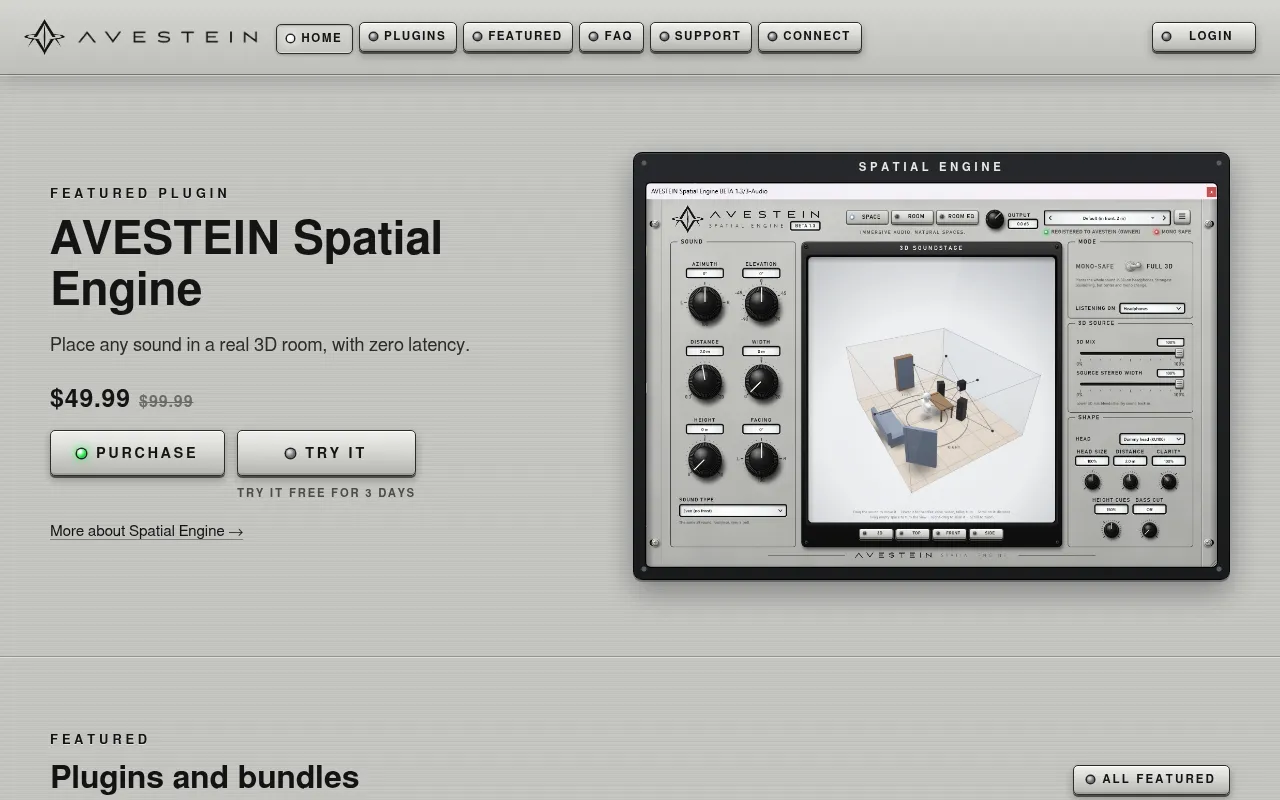Image resolution: width=1280 pixels, height=800 pixels.
Task: Open the Plugins navigation item
Action: click(x=408, y=37)
